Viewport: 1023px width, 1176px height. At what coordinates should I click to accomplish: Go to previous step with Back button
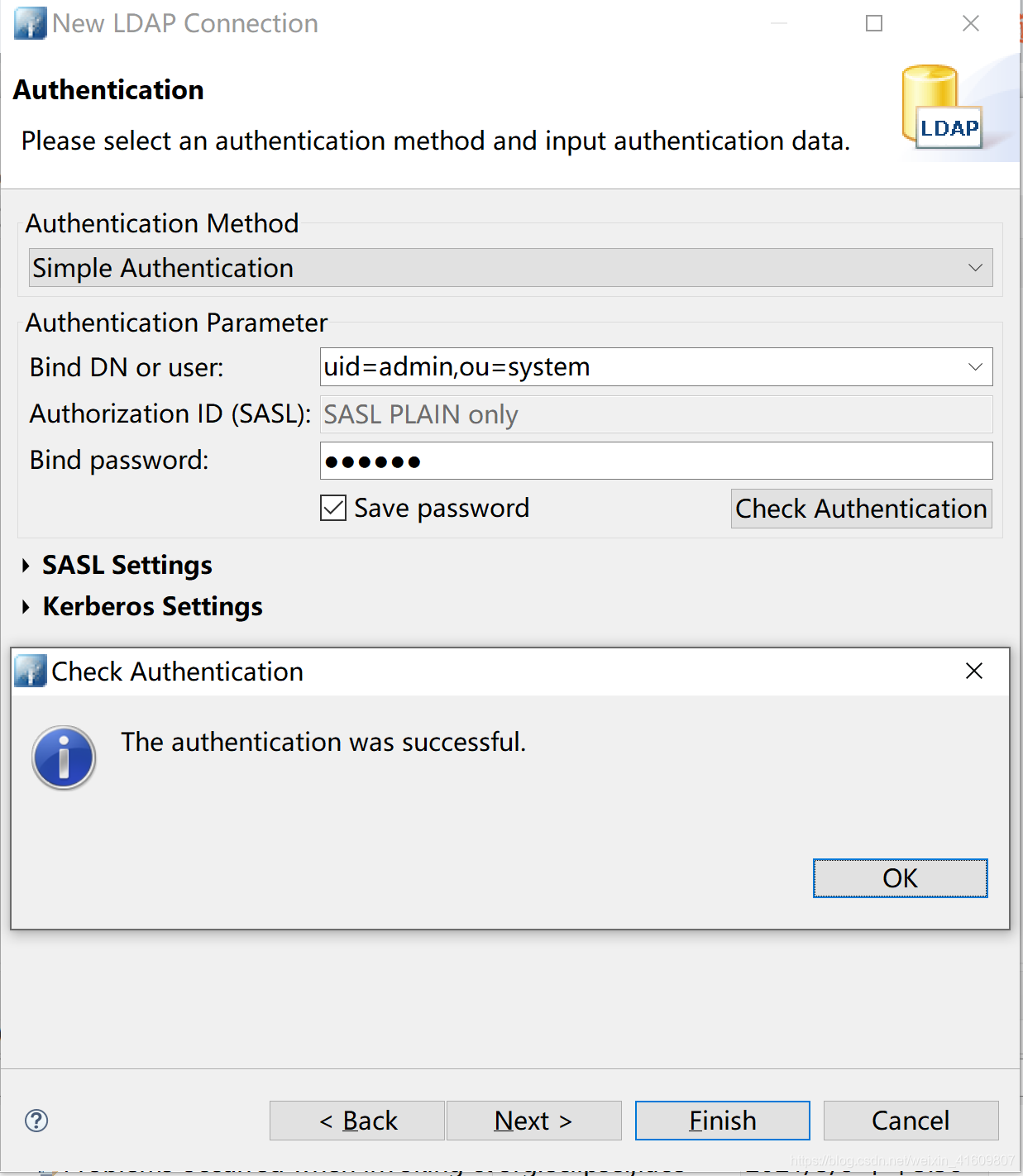(357, 1121)
